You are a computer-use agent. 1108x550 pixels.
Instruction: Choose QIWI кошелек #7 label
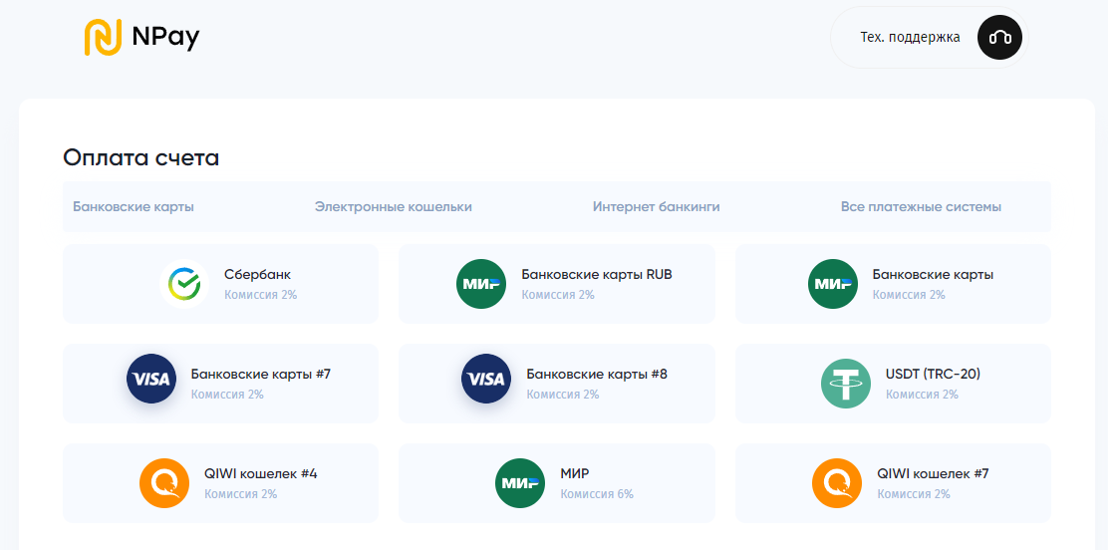click(933, 474)
